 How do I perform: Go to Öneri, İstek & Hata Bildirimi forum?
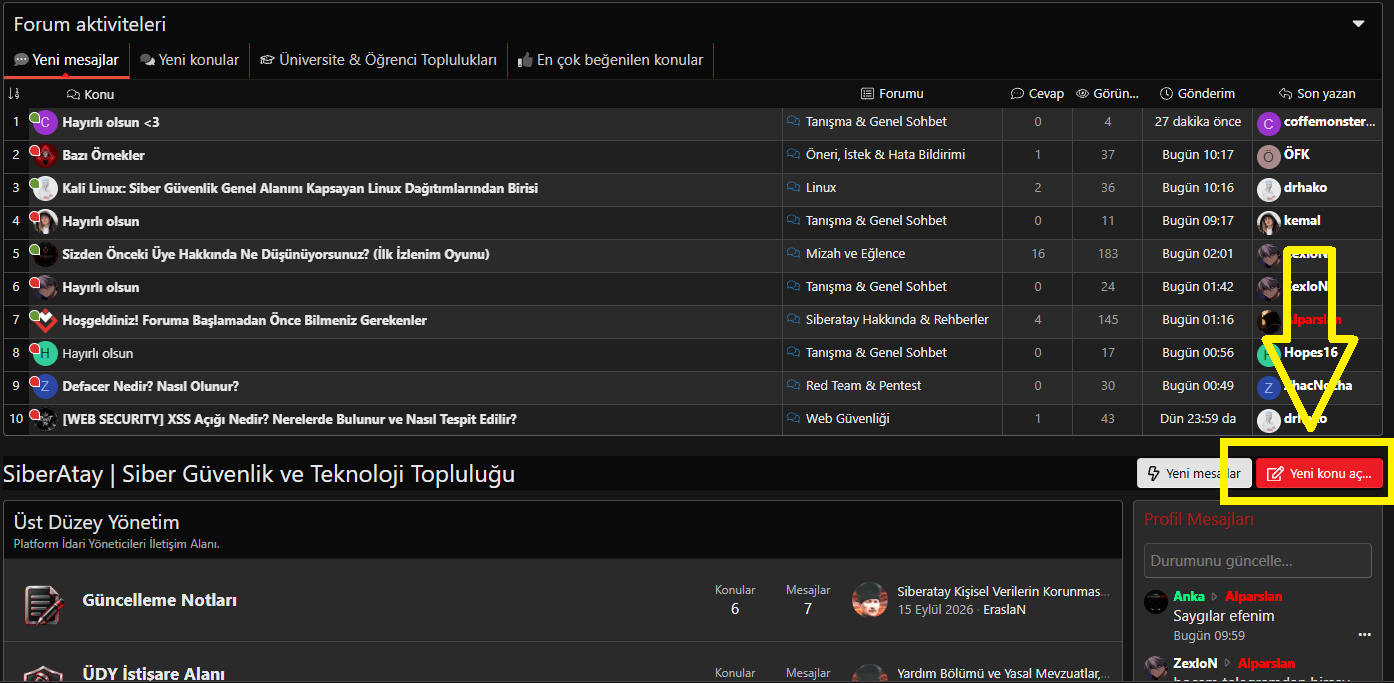click(x=885, y=155)
